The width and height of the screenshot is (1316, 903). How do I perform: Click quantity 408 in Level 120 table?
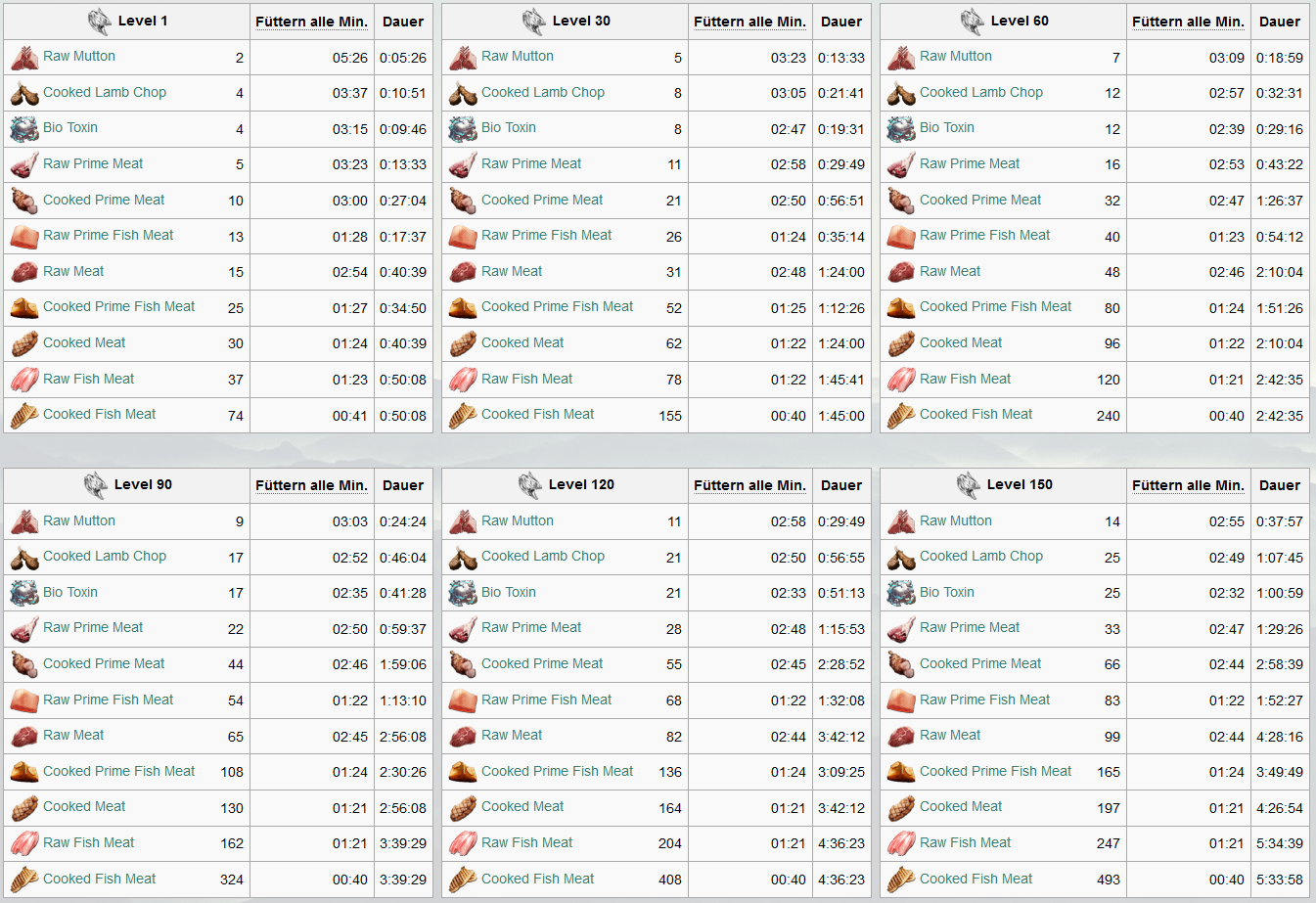(670, 880)
